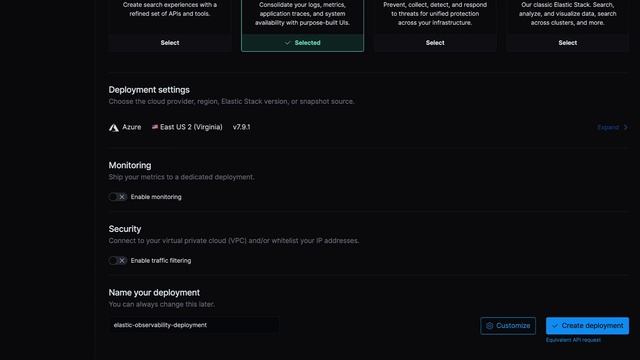Click the v7.9.1 stack version
This screenshot has height=360, width=640.
coord(242,127)
